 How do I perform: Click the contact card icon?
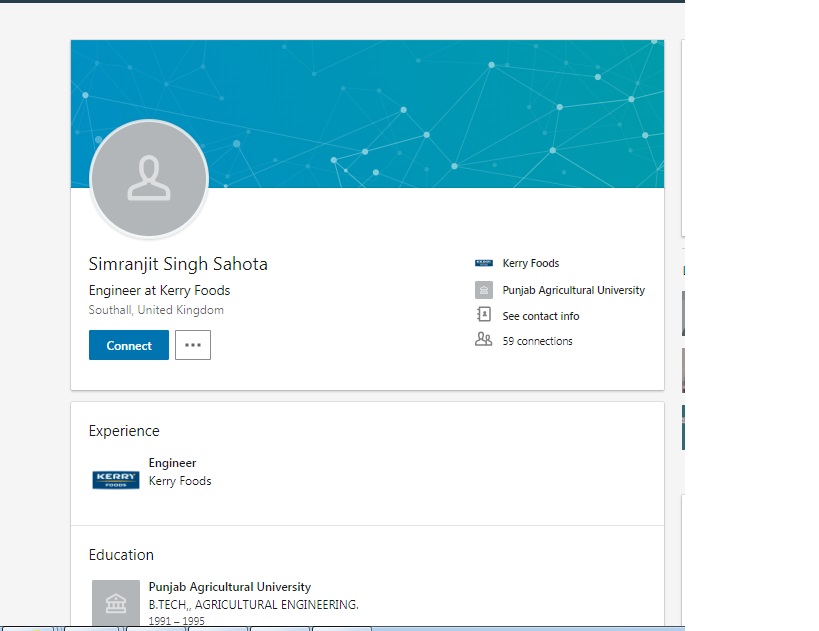coord(484,315)
